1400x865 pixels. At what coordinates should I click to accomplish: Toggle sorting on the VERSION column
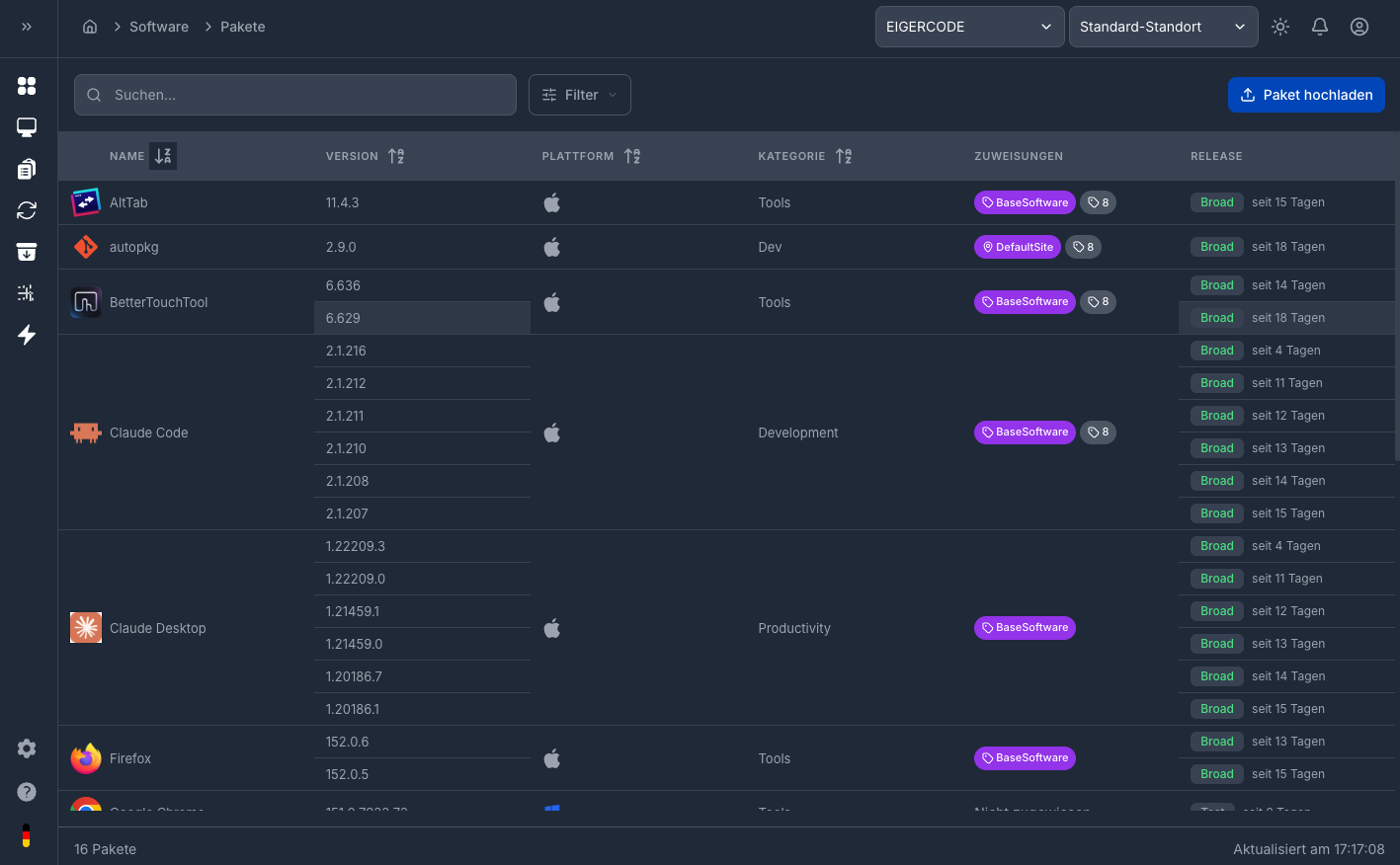click(396, 156)
